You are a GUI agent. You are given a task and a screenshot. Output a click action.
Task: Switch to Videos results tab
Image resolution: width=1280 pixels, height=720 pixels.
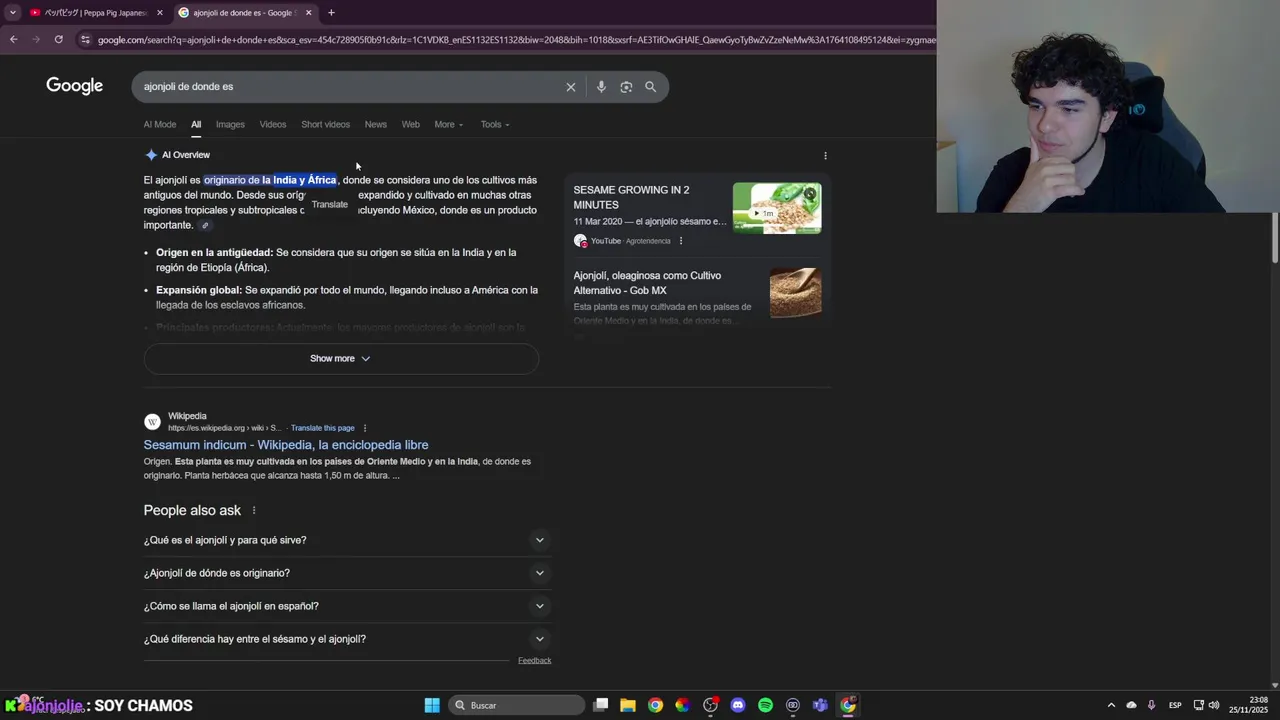tap(273, 125)
